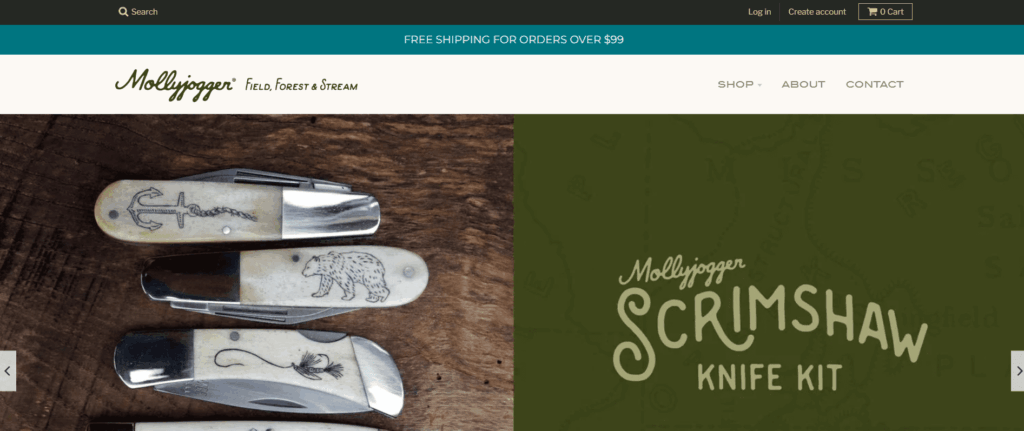The width and height of the screenshot is (1024, 431).
Task: Expand the SHOP dropdown arrow
Action: (x=760, y=86)
